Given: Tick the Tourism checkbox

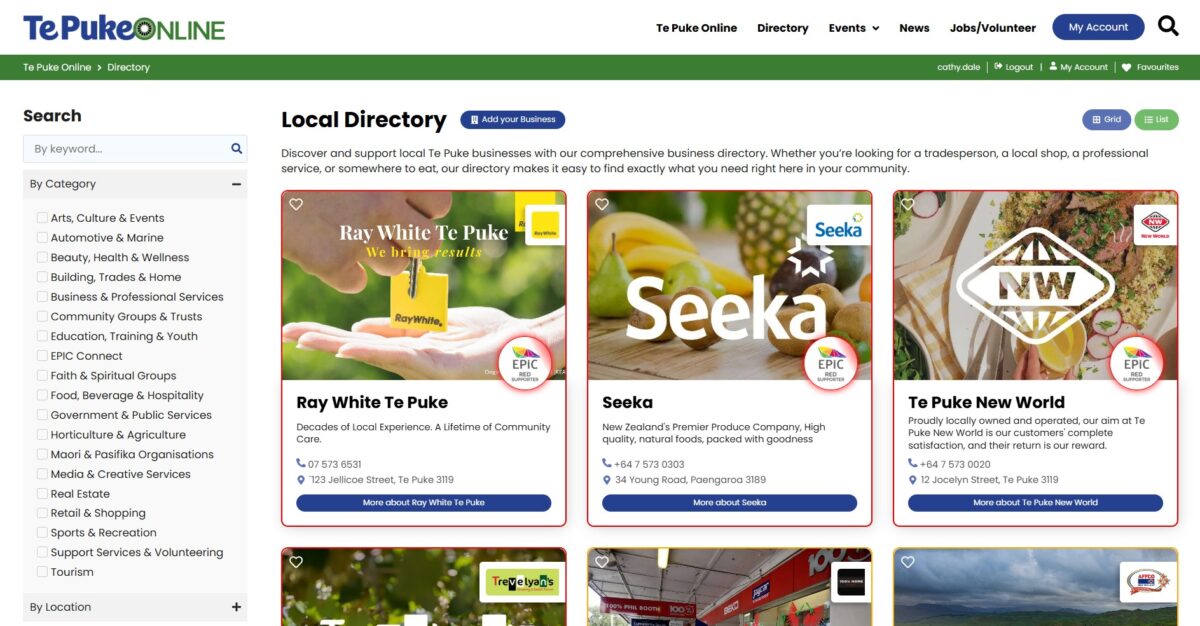Looking at the screenshot, I should tap(42, 572).
